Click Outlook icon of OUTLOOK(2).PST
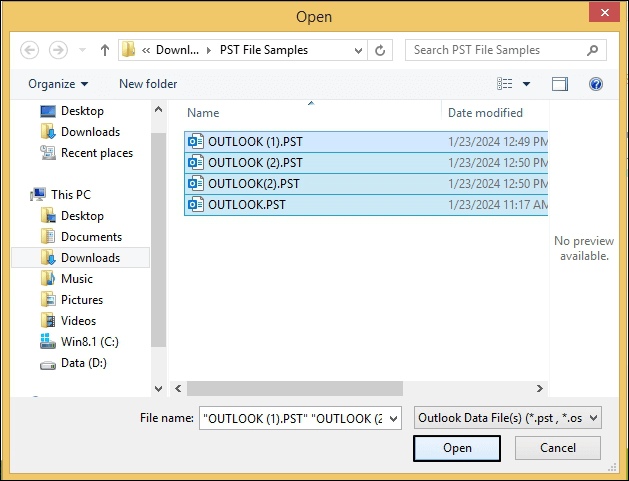This screenshot has width=629, height=481. click(x=196, y=184)
